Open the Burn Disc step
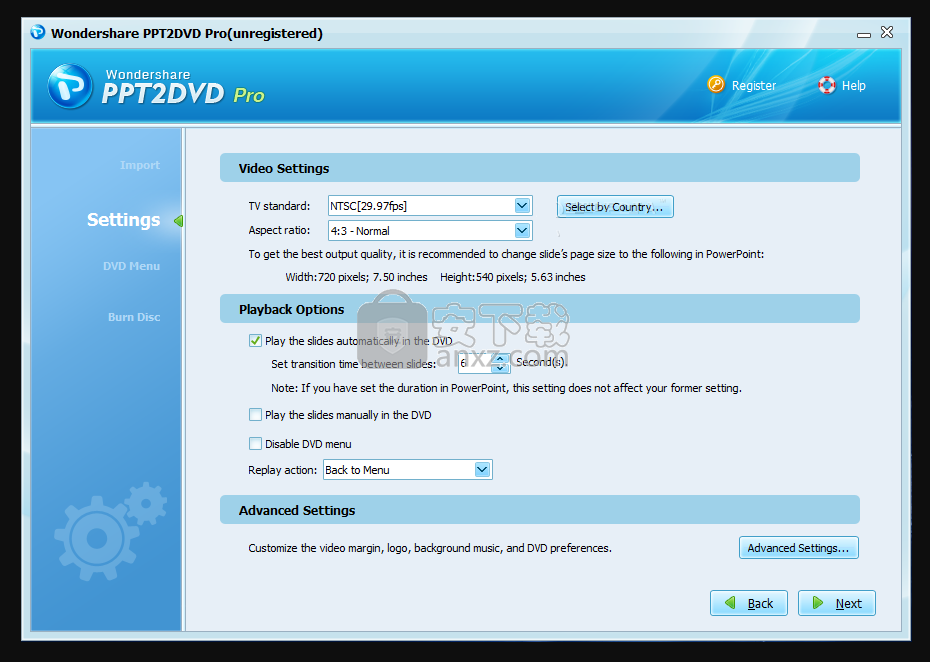The height and width of the screenshot is (662, 930). click(134, 317)
